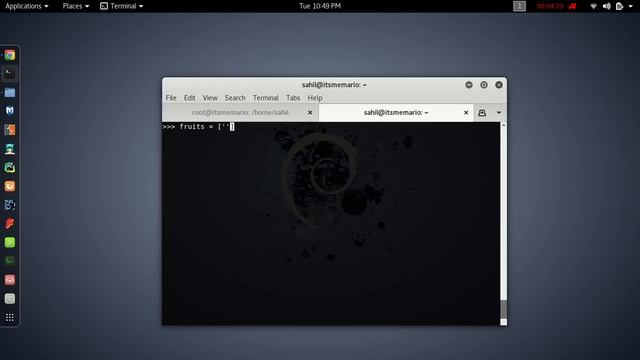Maximize the terminal window
Viewport: 640px width, 360px height.
click(484, 85)
